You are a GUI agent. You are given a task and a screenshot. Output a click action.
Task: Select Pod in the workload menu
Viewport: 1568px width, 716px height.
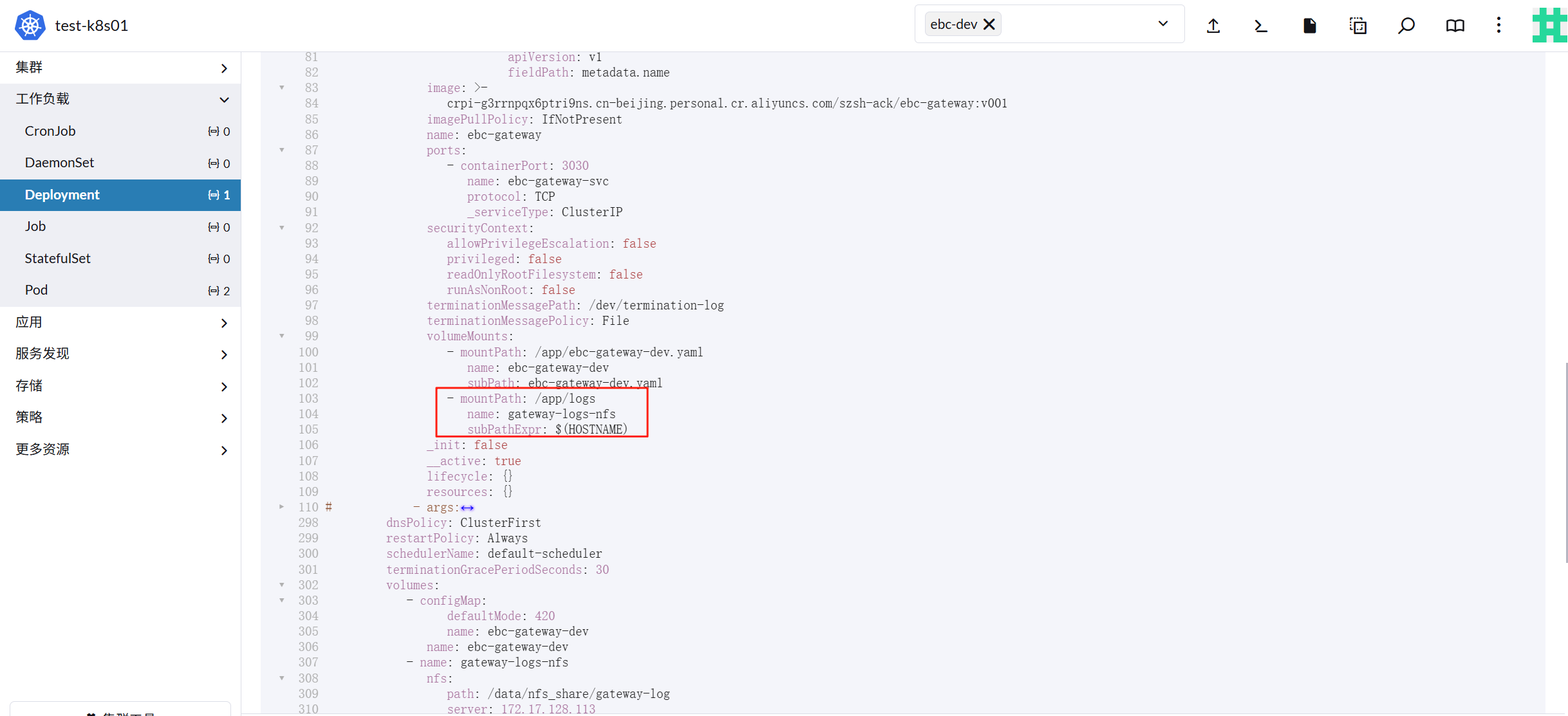[37, 290]
